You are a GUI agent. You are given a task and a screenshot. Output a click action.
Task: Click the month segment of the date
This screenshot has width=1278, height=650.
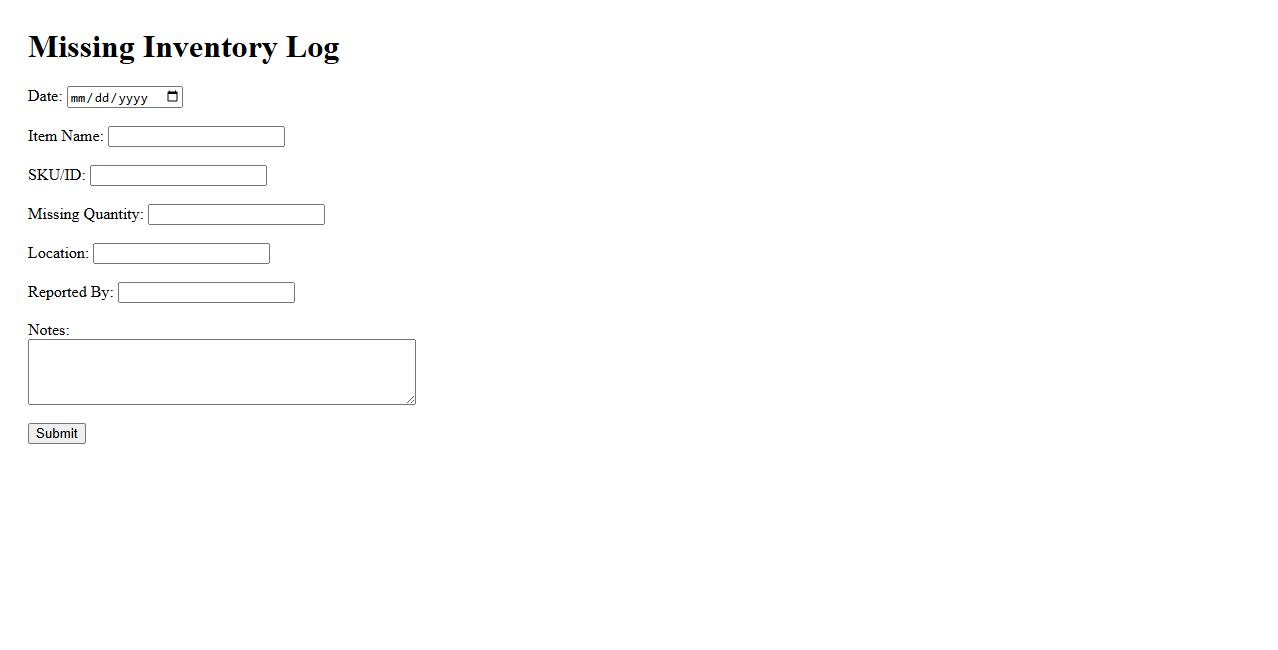point(80,98)
